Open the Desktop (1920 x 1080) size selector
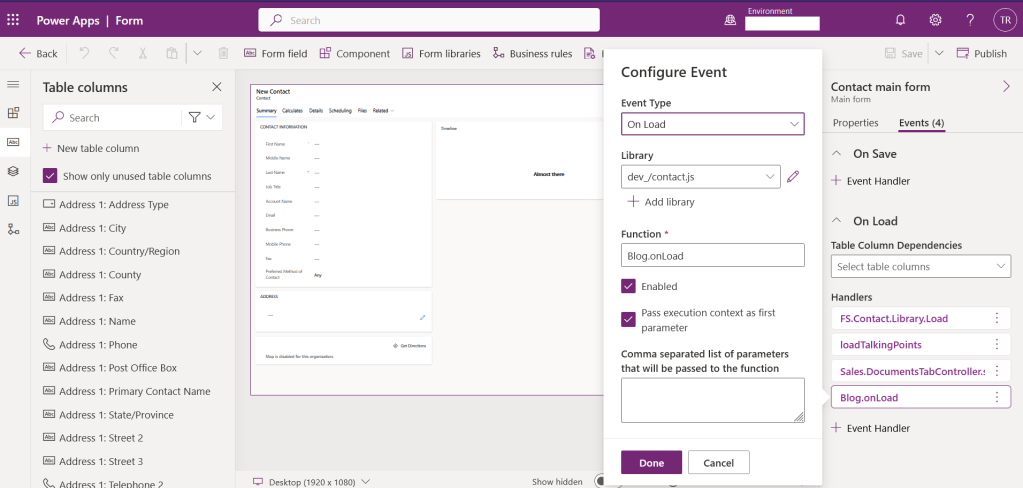 click(311, 482)
